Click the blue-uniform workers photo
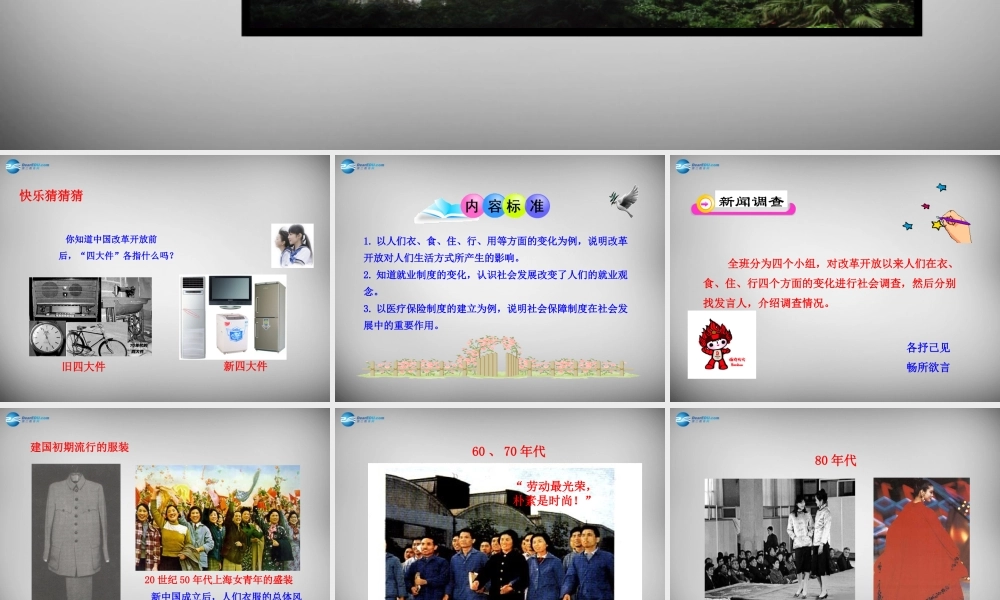This screenshot has height=600, width=1000. click(x=500, y=534)
